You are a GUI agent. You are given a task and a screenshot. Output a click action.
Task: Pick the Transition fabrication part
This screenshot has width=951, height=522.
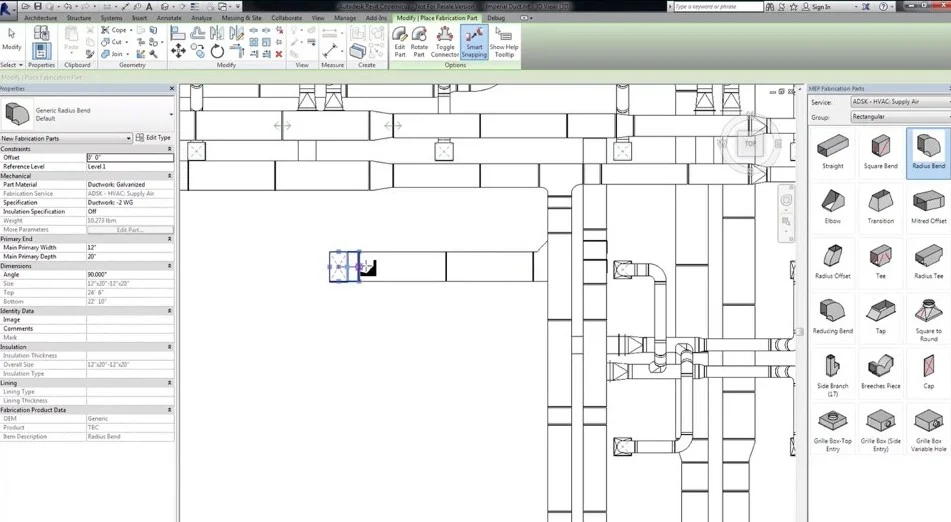pos(880,206)
